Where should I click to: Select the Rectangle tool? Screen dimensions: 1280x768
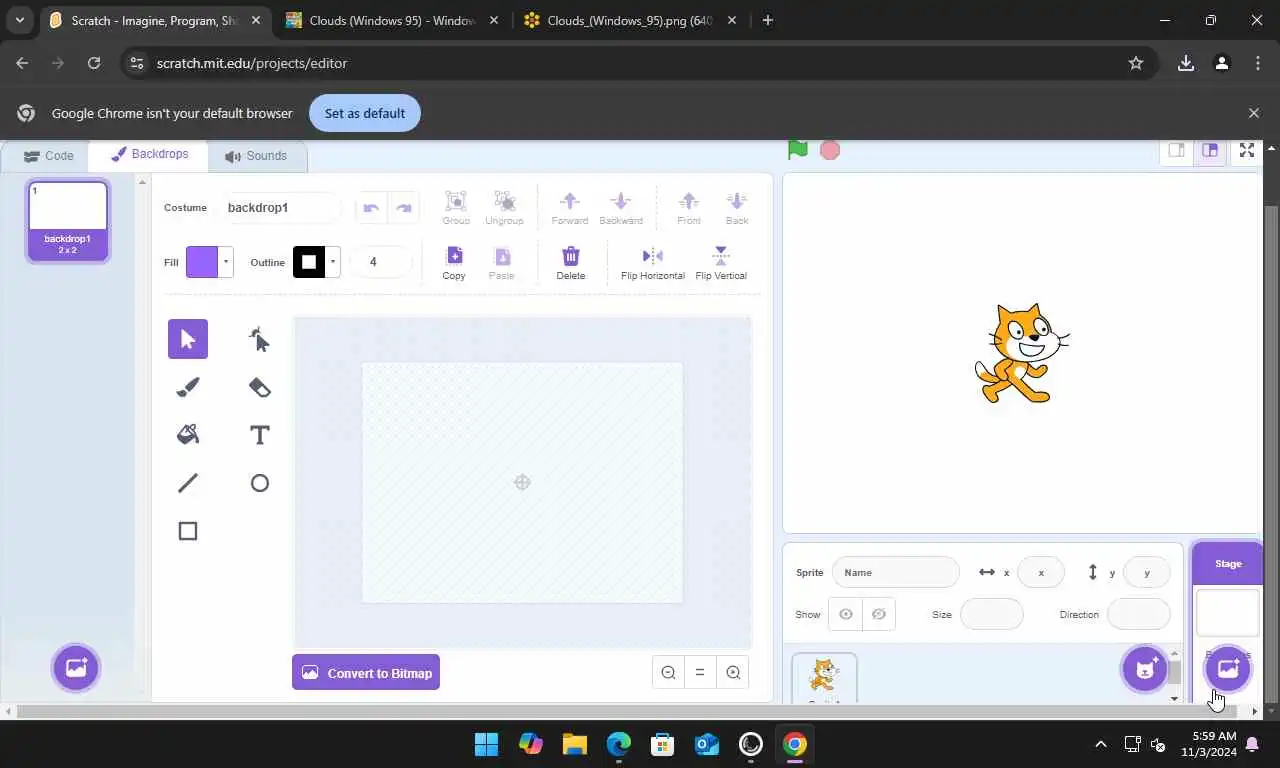[188, 531]
